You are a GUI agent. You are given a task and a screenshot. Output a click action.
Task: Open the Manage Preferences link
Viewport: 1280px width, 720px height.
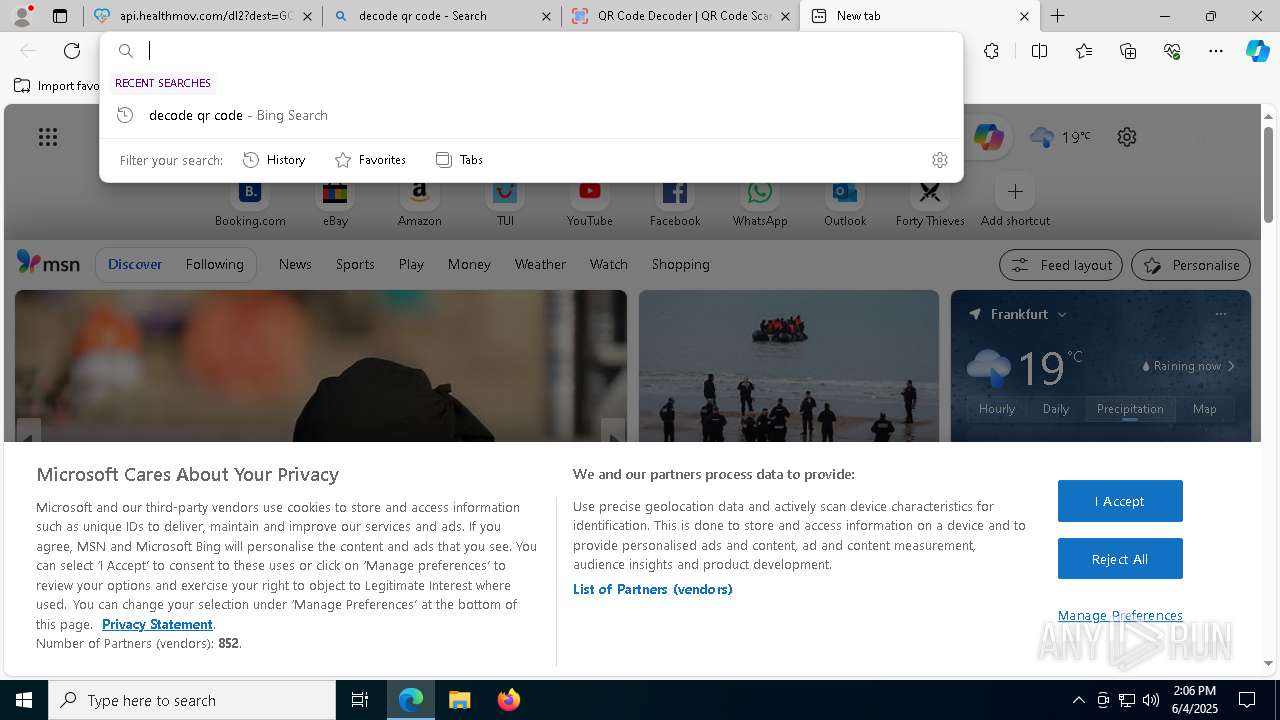point(1120,615)
